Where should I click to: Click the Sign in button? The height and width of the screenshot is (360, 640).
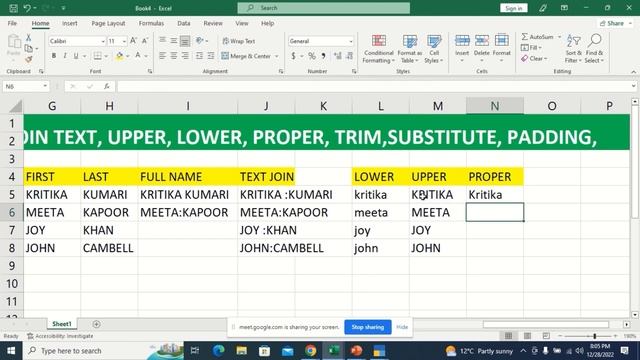pos(513,8)
